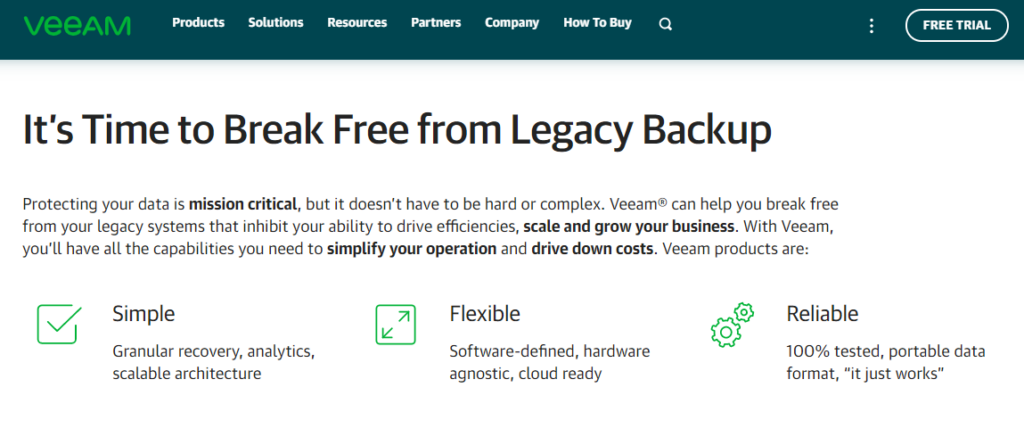
Task: Click the bold 'mission critical' text
Action: (243, 204)
